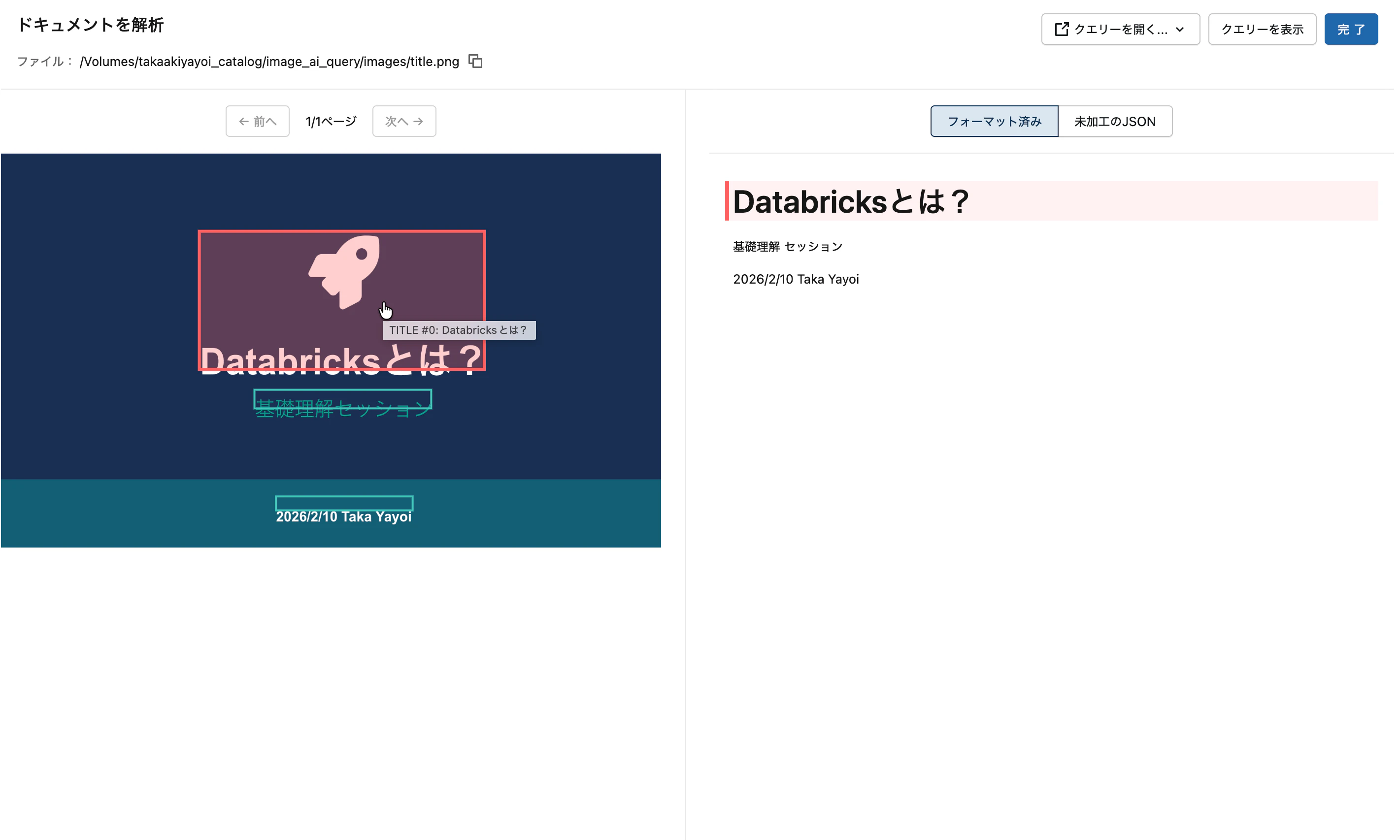Viewport: 1400px width, 840px height.
Task: Copy the file path with the copy icon
Action: pyautogui.click(x=475, y=61)
